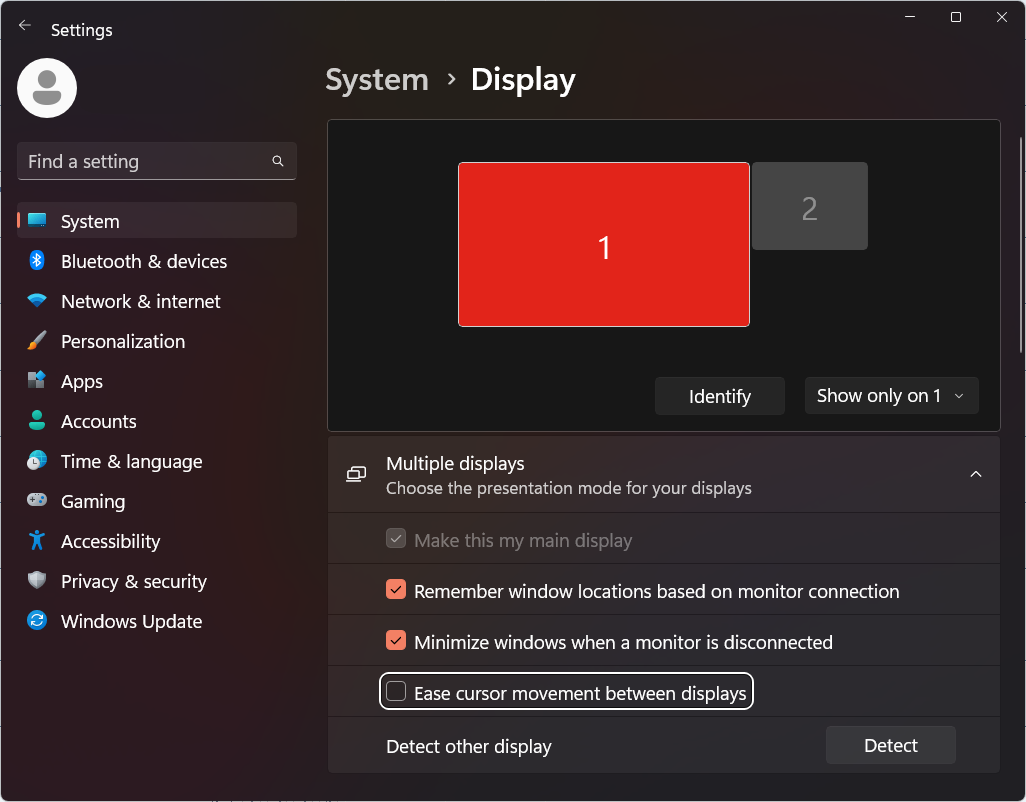
Task: Open the Show only on 1 dropdown
Action: coord(891,396)
